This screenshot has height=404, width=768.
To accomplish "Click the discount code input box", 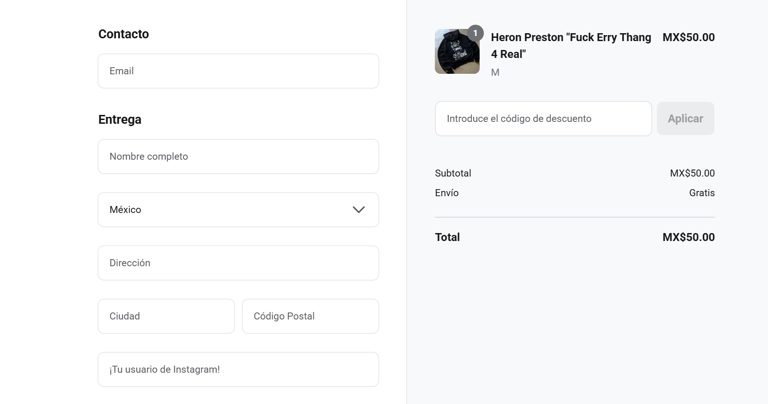I will tap(543, 119).
